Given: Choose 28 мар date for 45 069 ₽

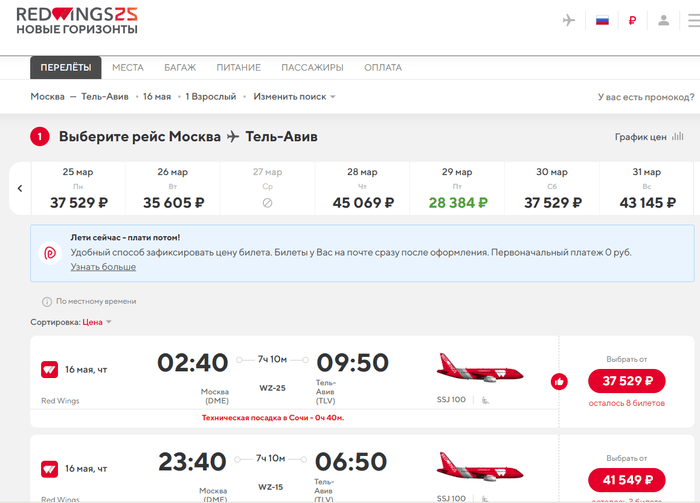Looking at the screenshot, I should pyautogui.click(x=362, y=188).
